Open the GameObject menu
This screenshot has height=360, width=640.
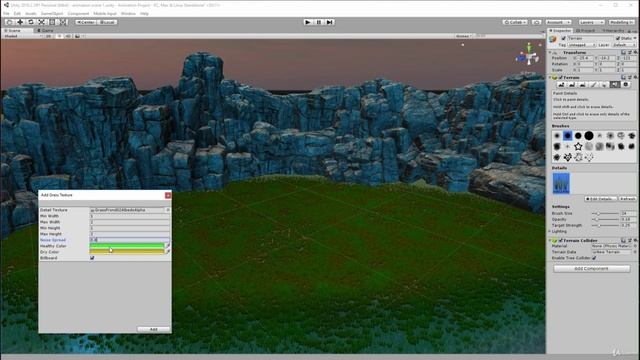coord(52,13)
